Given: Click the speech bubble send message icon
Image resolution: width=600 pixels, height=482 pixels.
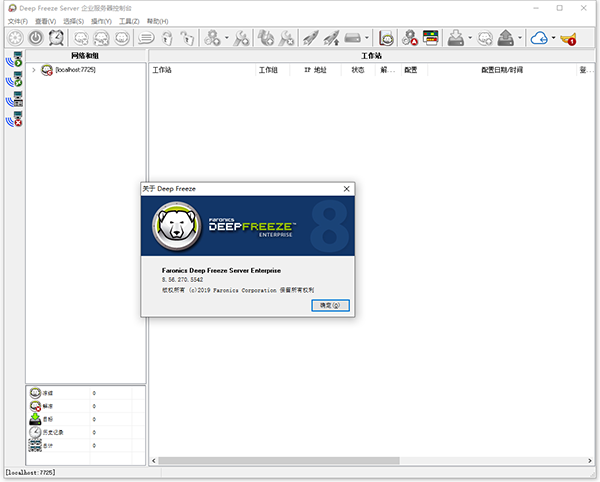Looking at the screenshot, I should (146, 38).
